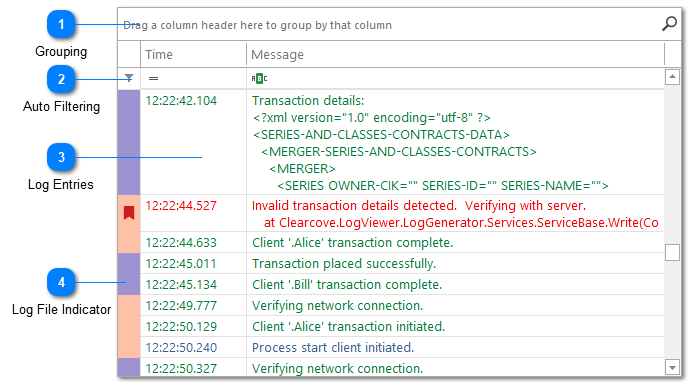Click the group-by panel drop area text

(x=257, y=25)
